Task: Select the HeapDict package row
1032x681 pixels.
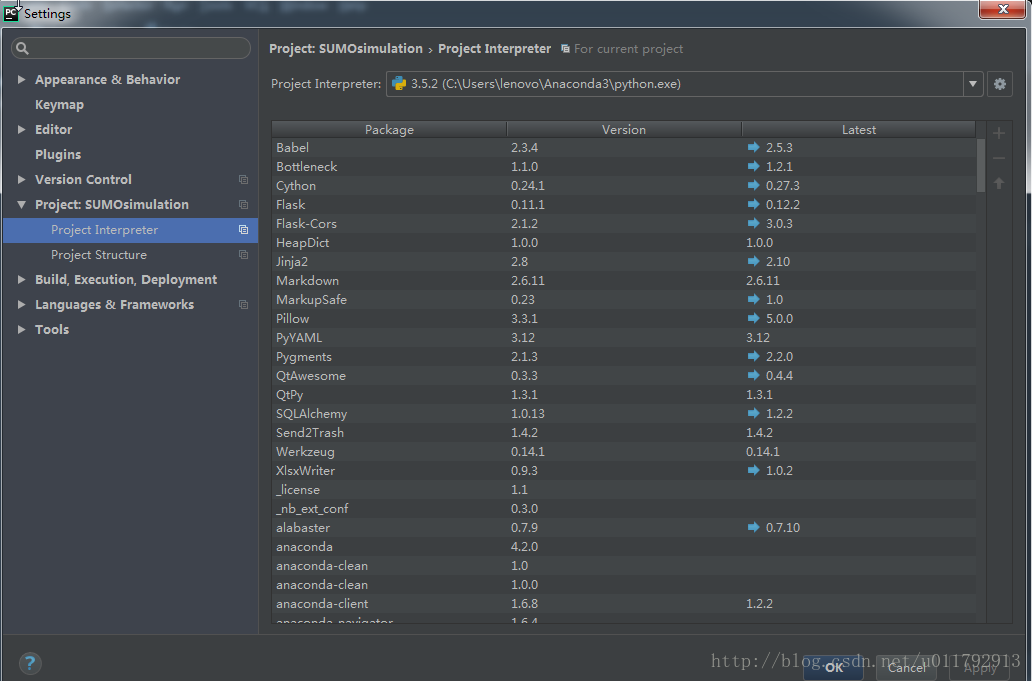Action: [624, 242]
